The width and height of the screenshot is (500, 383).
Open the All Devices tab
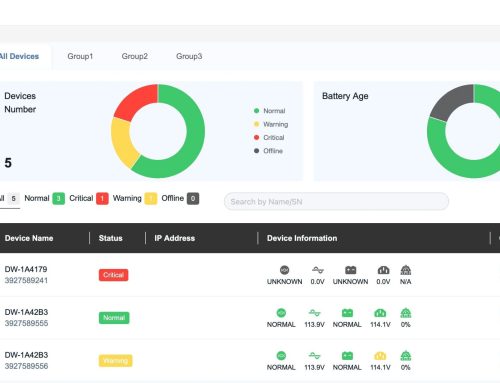(19, 56)
